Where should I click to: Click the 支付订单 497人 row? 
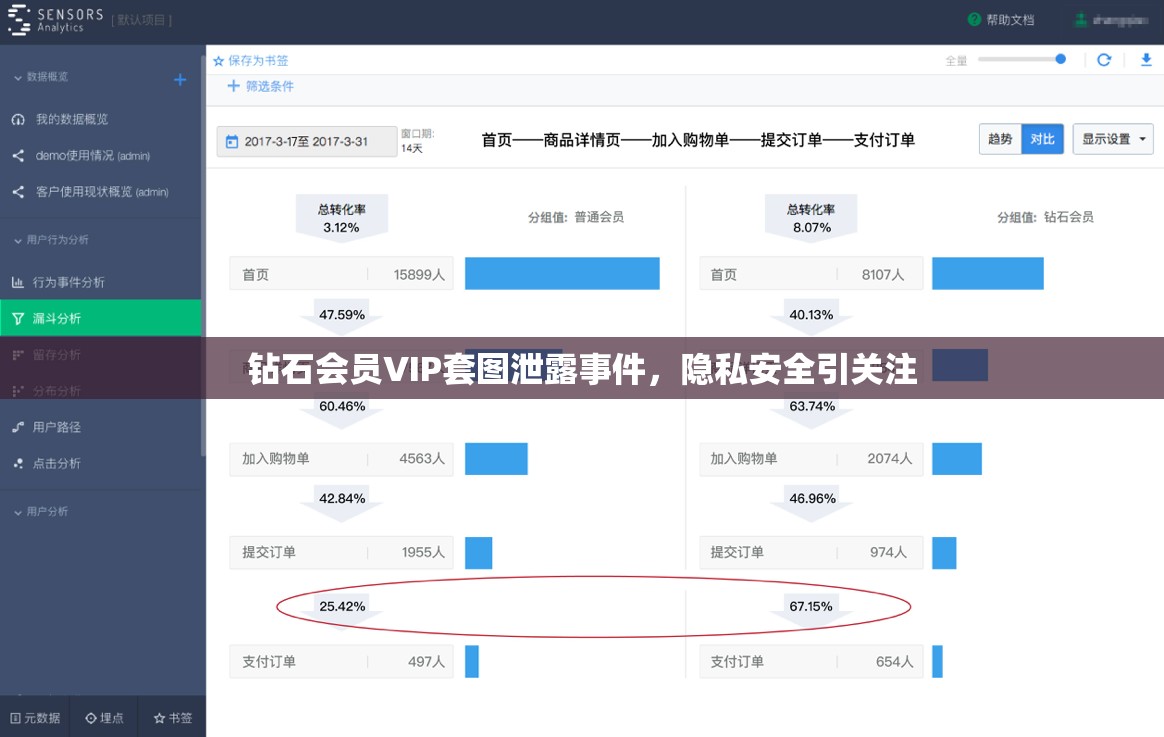click(341, 661)
